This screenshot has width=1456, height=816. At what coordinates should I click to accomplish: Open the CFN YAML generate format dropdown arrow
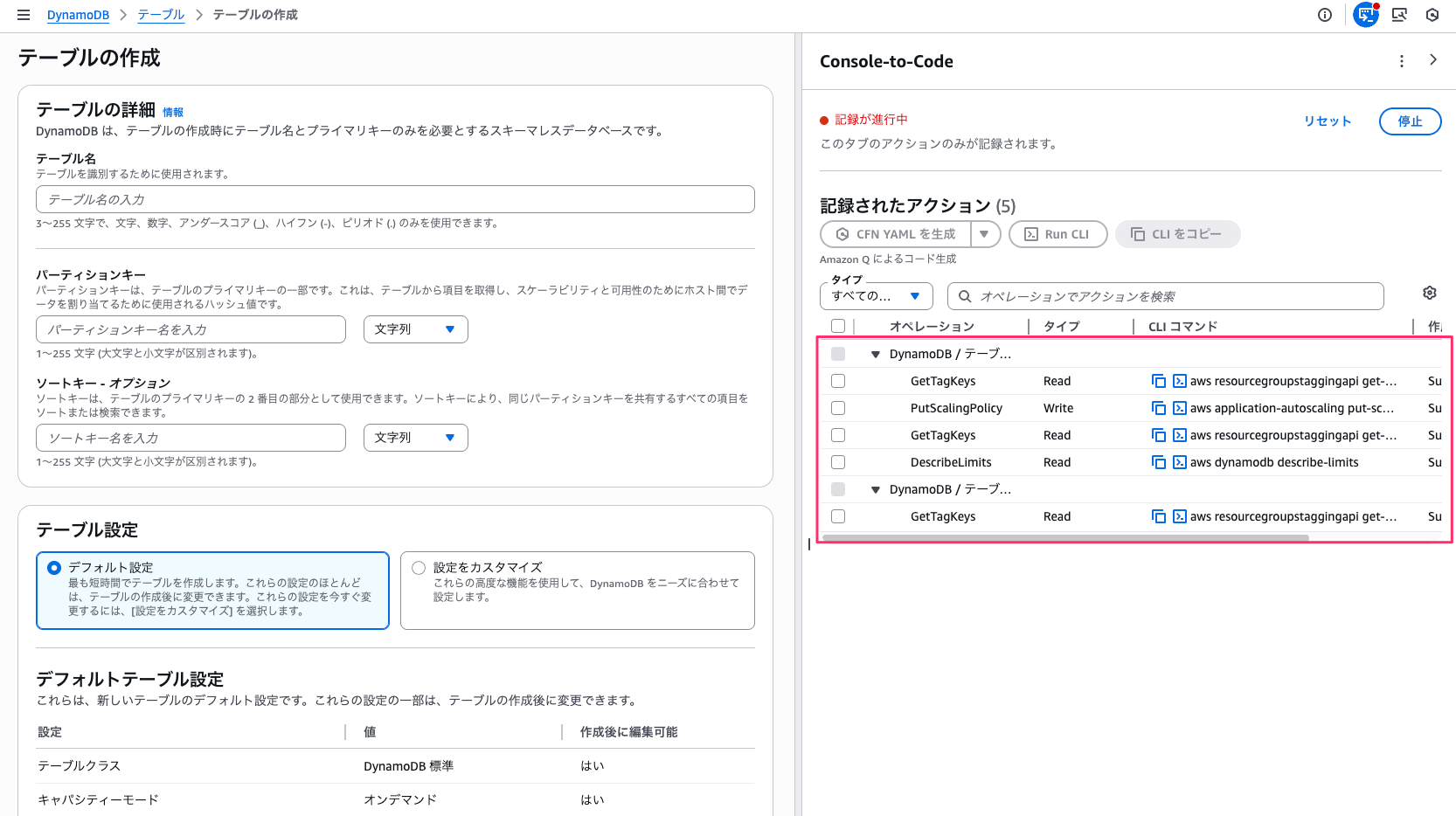(984, 234)
